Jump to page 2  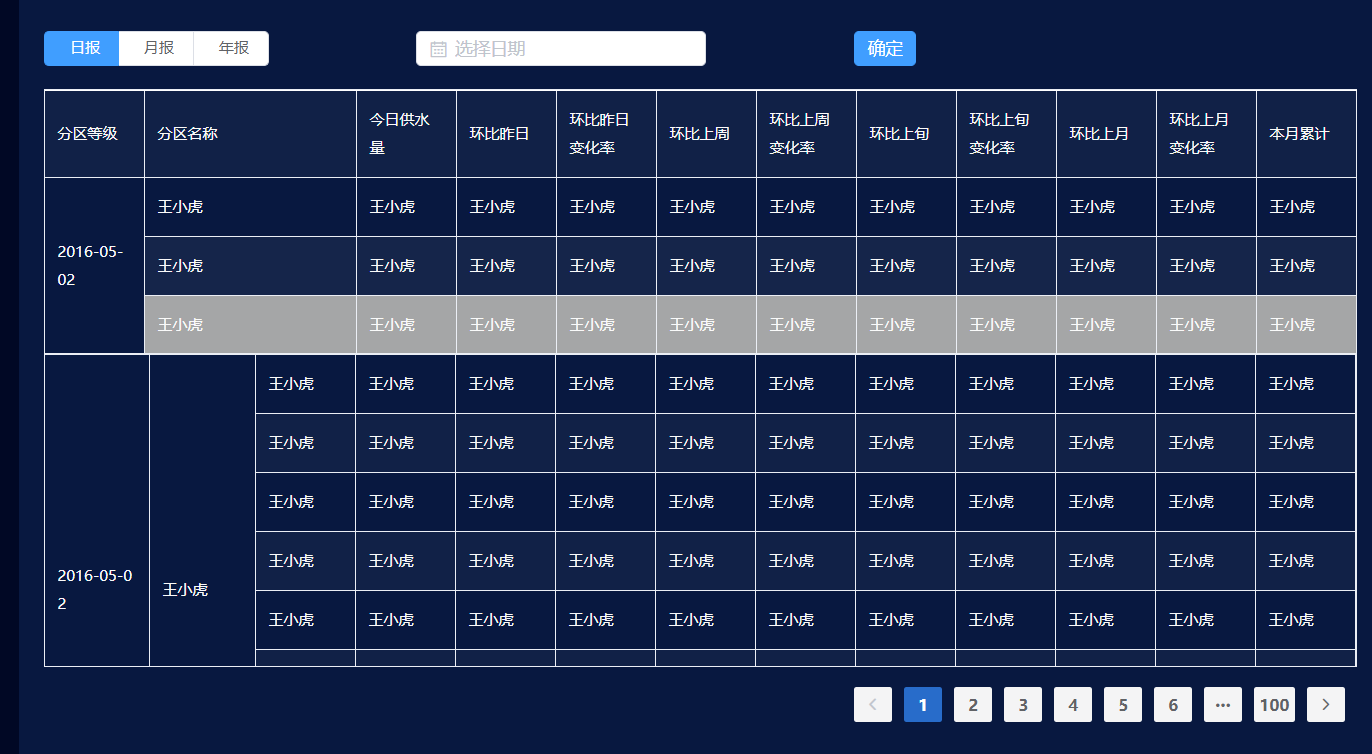click(973, 705)
